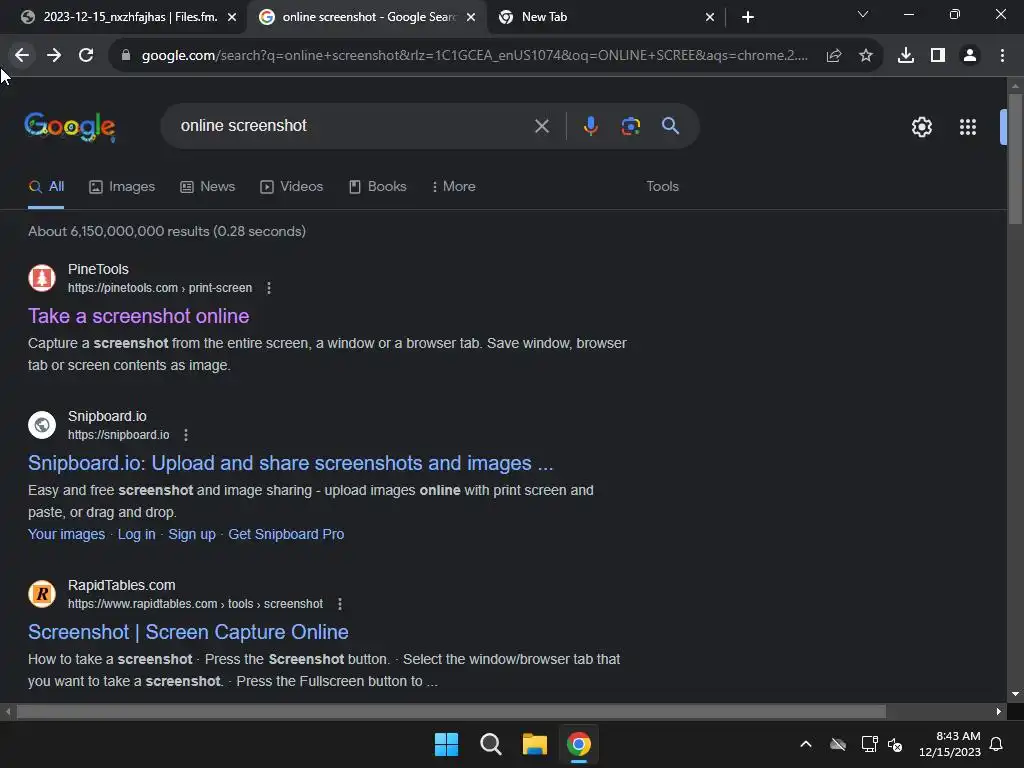Open taskbar clock showing 8:43 AM
Image resolution: width=1024 pixels, height=768 pixels.
pos(950,744)
